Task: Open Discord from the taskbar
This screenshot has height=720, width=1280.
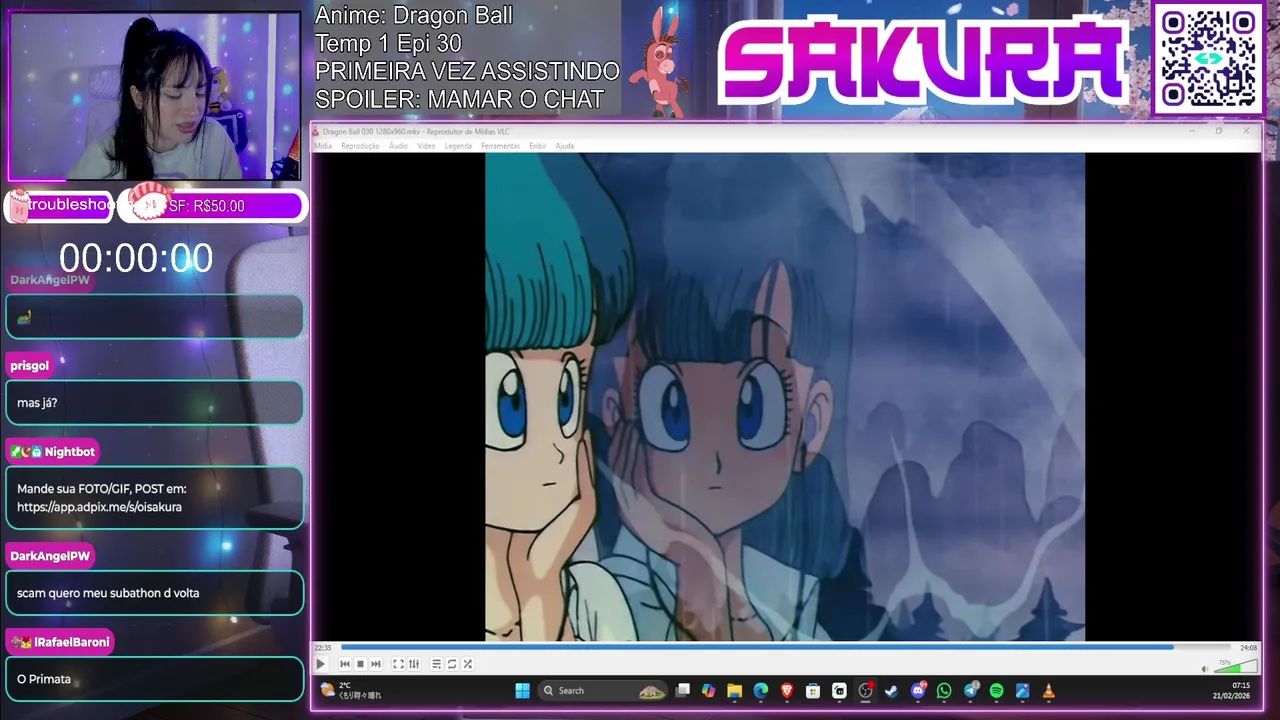Action: click(918, 691)
